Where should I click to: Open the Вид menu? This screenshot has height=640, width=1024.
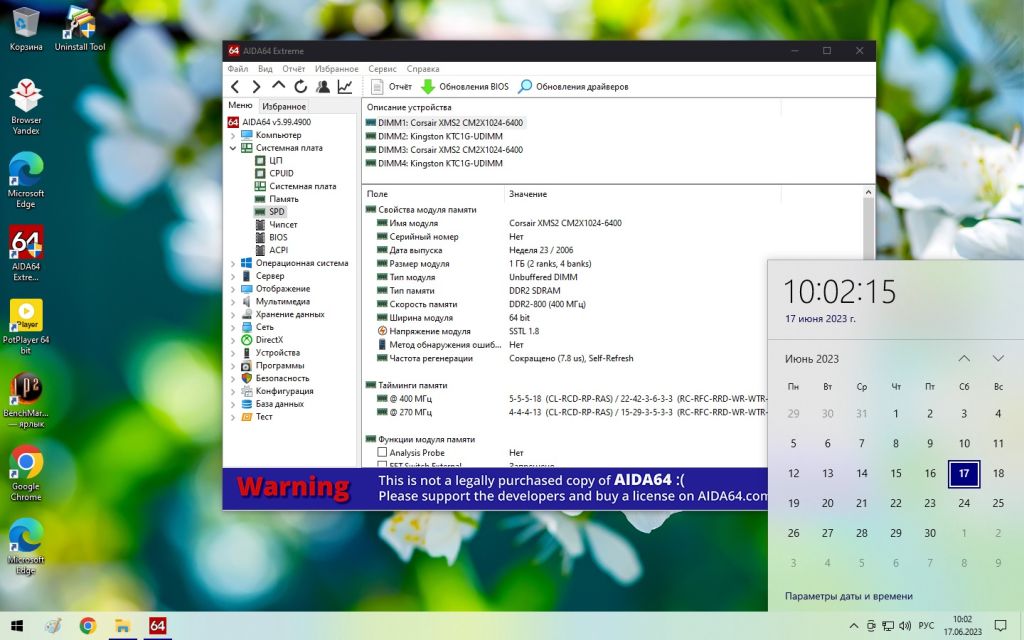(265, 69)
